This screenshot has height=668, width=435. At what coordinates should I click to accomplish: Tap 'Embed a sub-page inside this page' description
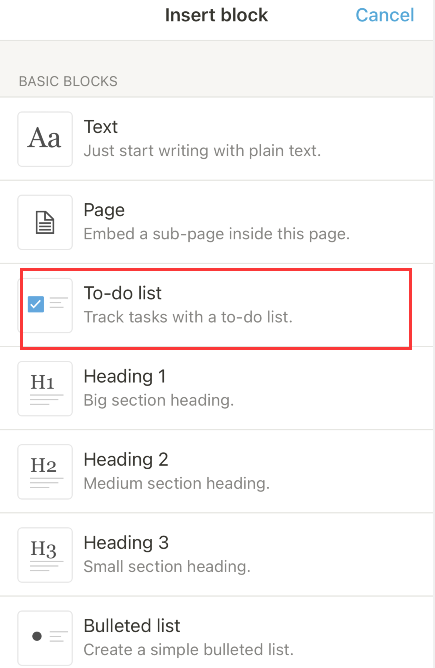click(x=216, y=234)
